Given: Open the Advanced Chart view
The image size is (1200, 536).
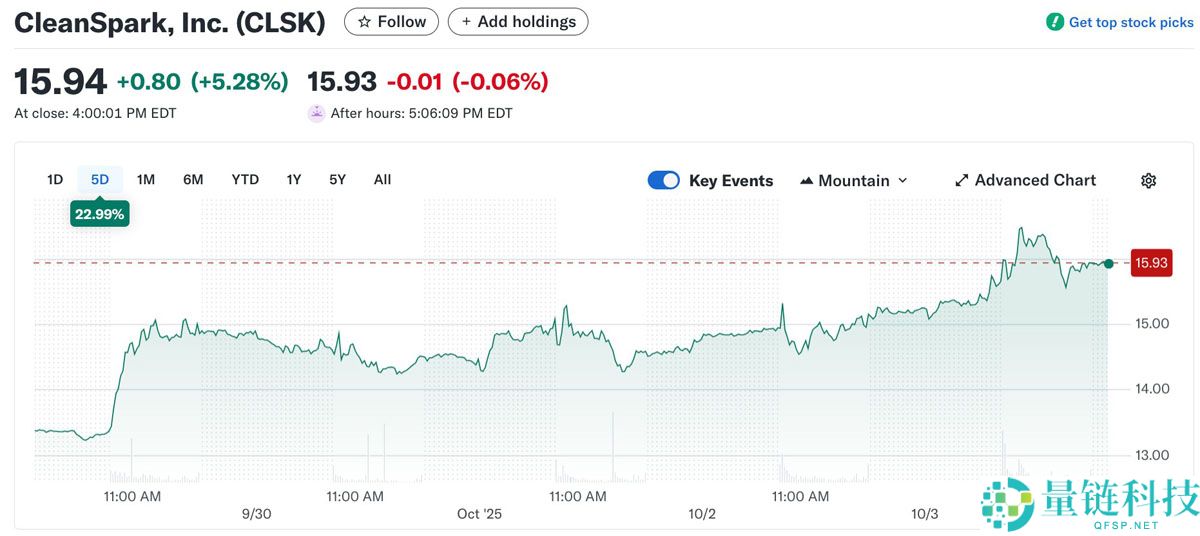Looking at the screenshot, I should click(x=1035, y=181).
